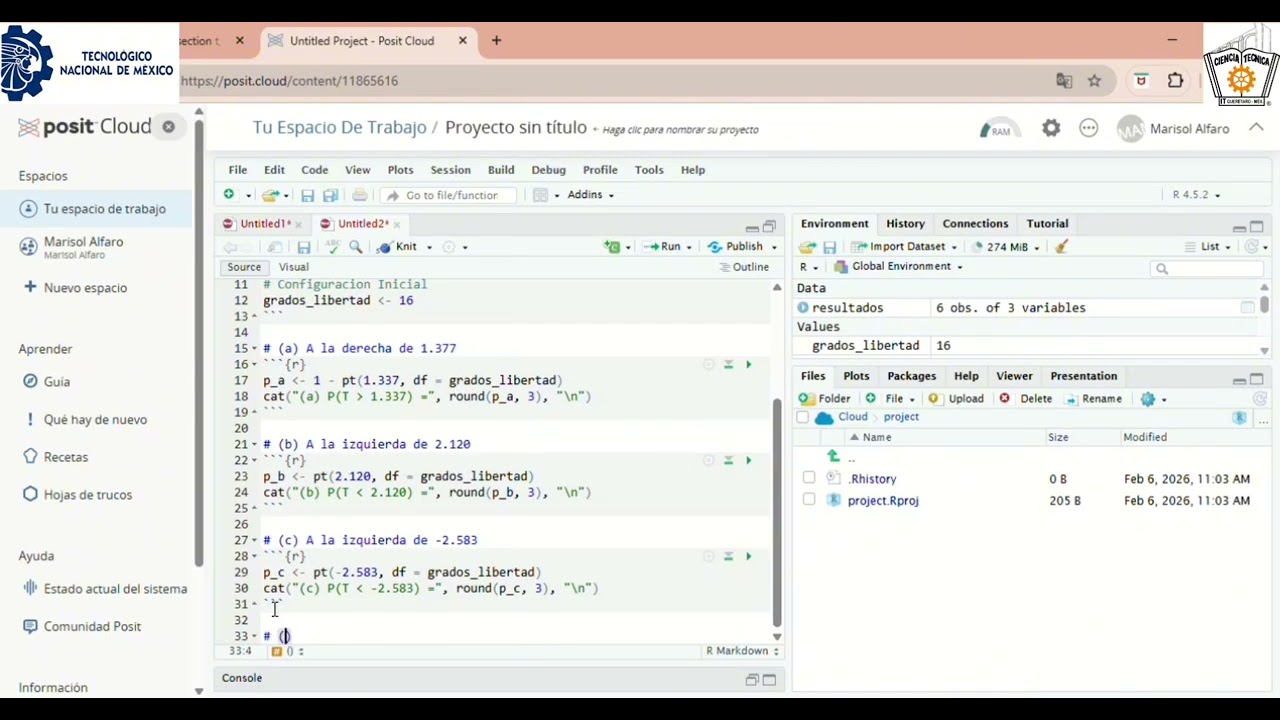Viewport: 1280px width, 720px height.
Task: Click the Rename button in Files pane
Action: point(1093,399)
